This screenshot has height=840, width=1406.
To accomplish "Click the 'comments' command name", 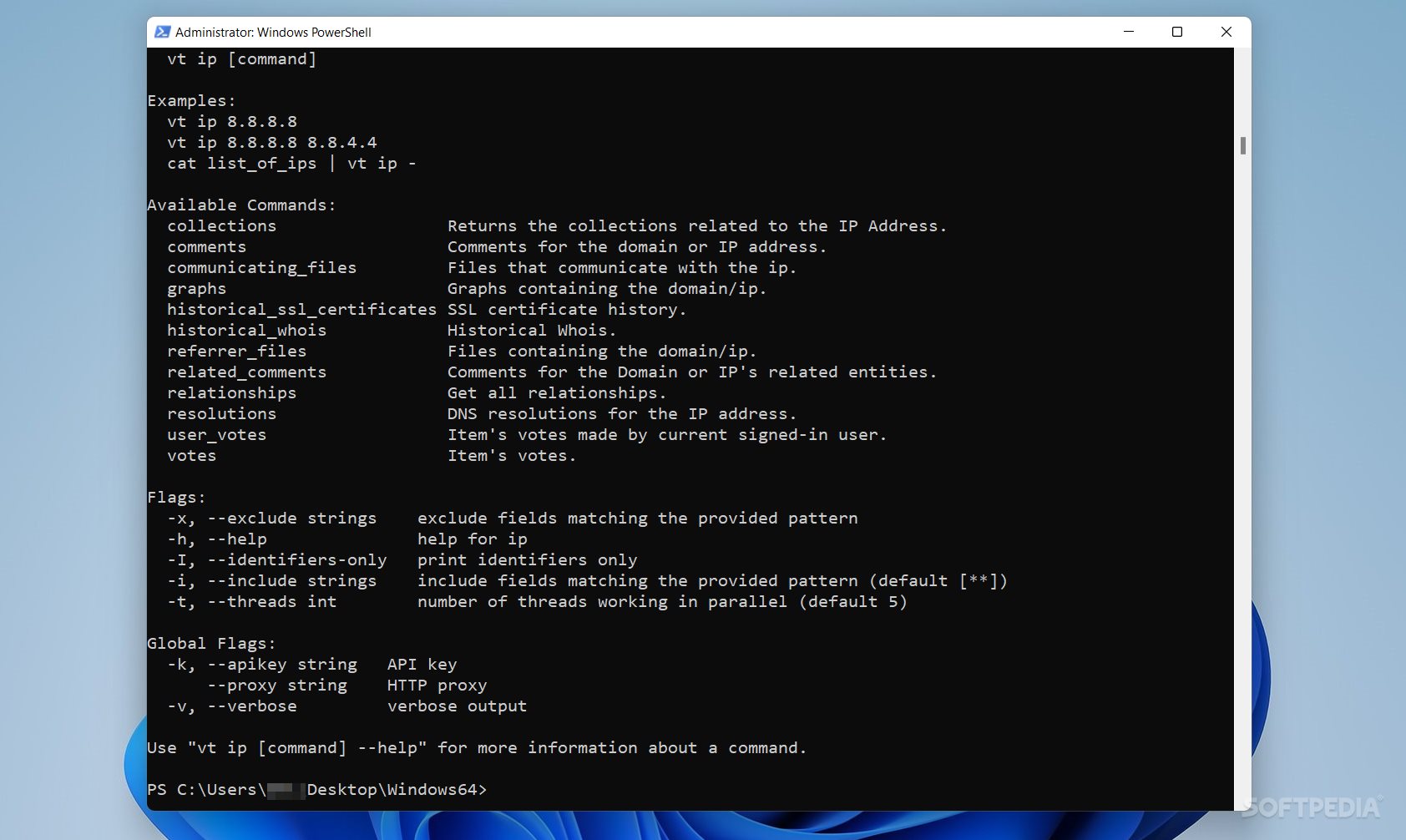I will click(206, 247).
